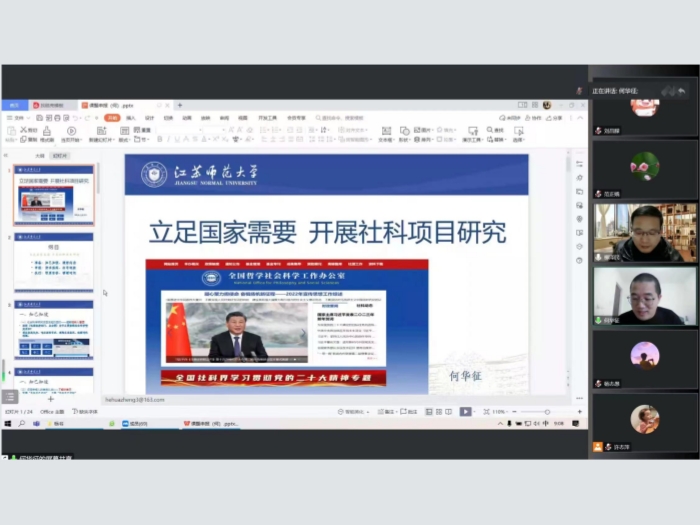This screenshot has width=700, height=525.
Task: Click the Select pointer icon in ribbon
Action: (518, 130)
